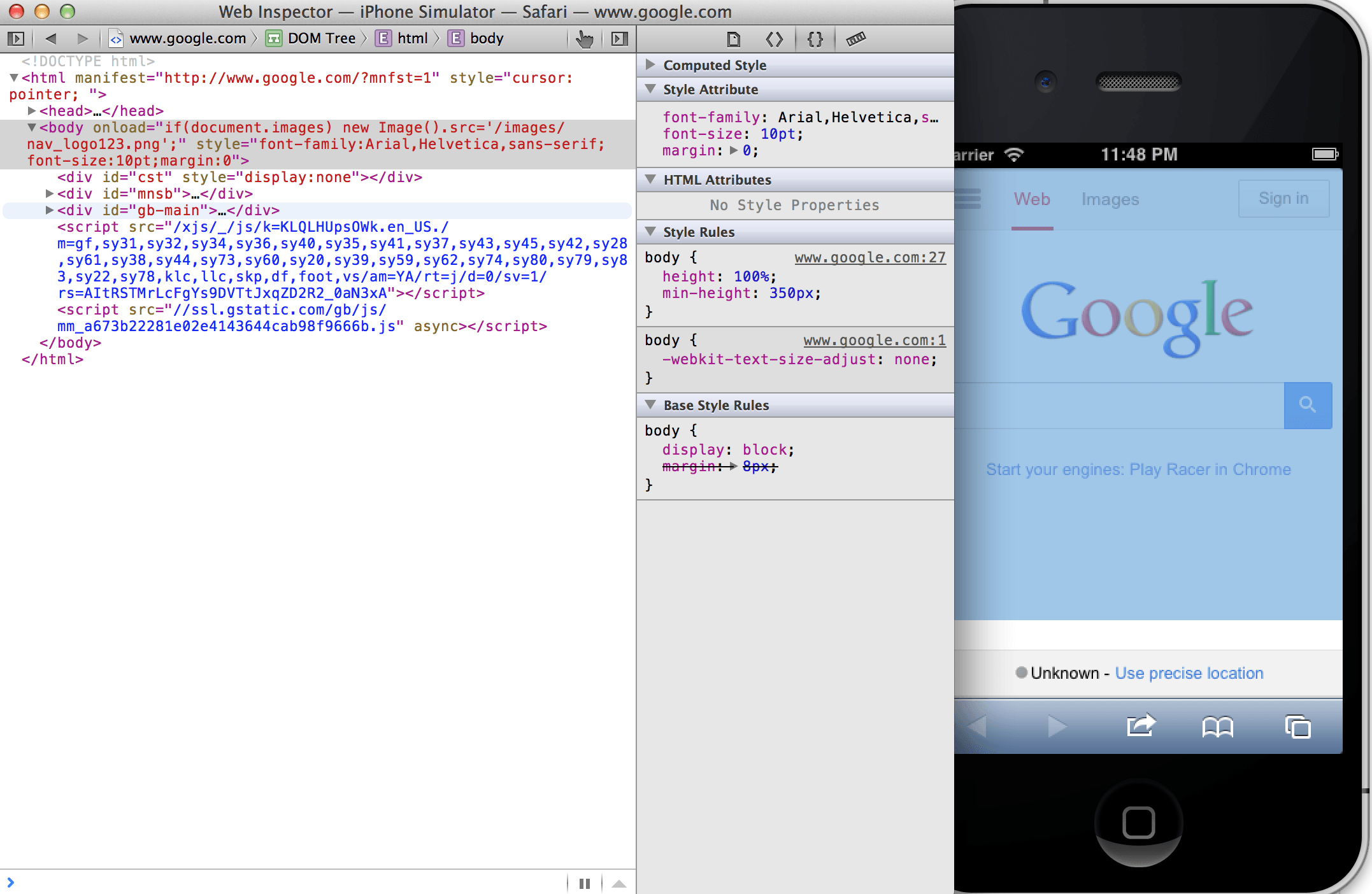Select www.google.com in the breadcrumb path
Viewport: 1372px width, 894px height.
[x=178, y=38]
